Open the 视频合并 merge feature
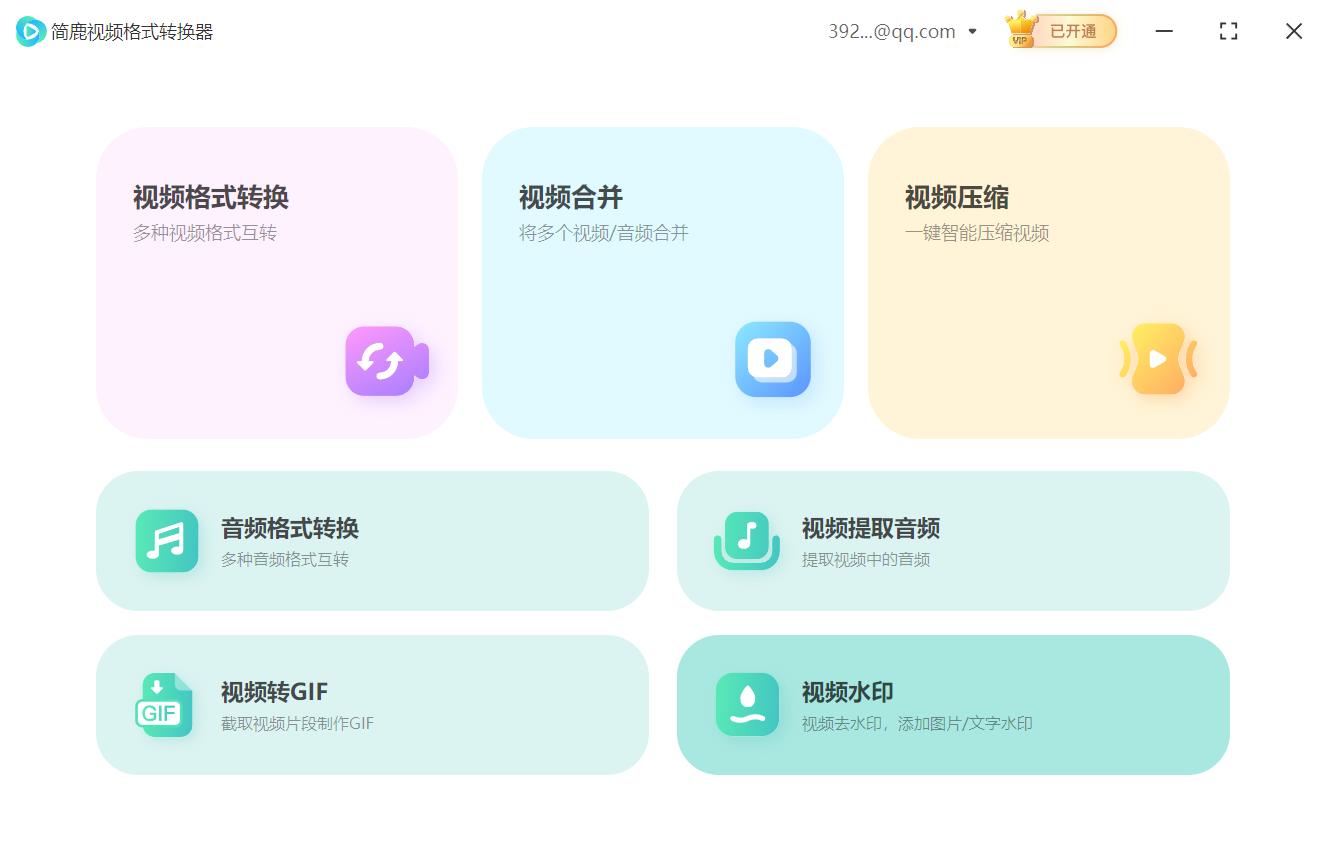 pyautogui.click(x=663, y=283)
